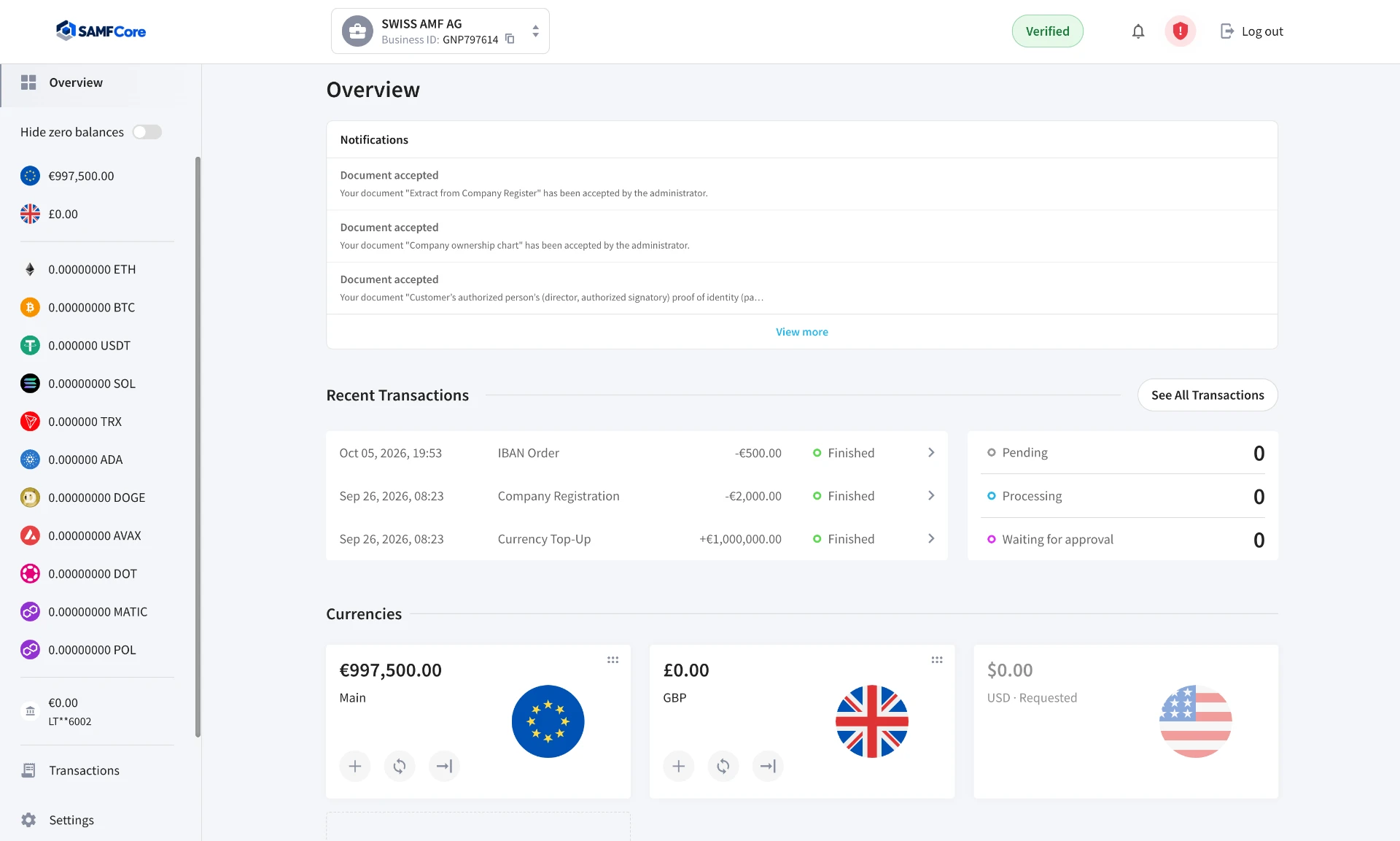Click the SAMFCore logo
The height and width of the screenshot is (841, 1400).
[x=101, y=31]
